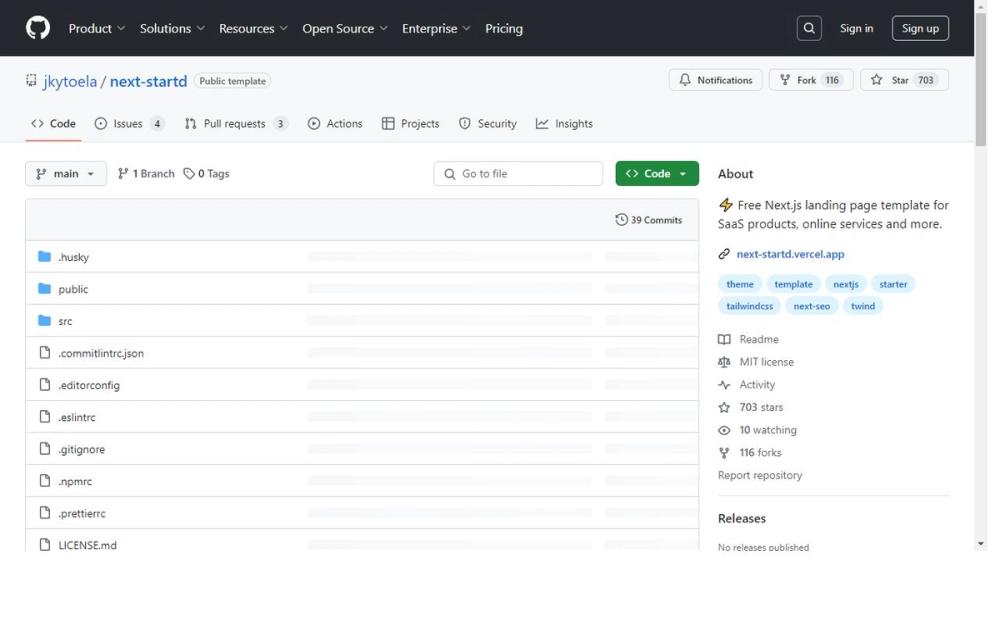Screen dimensions: 1000x625
Task: Click the tailwindcss topic tag
Action: [749, 306]
